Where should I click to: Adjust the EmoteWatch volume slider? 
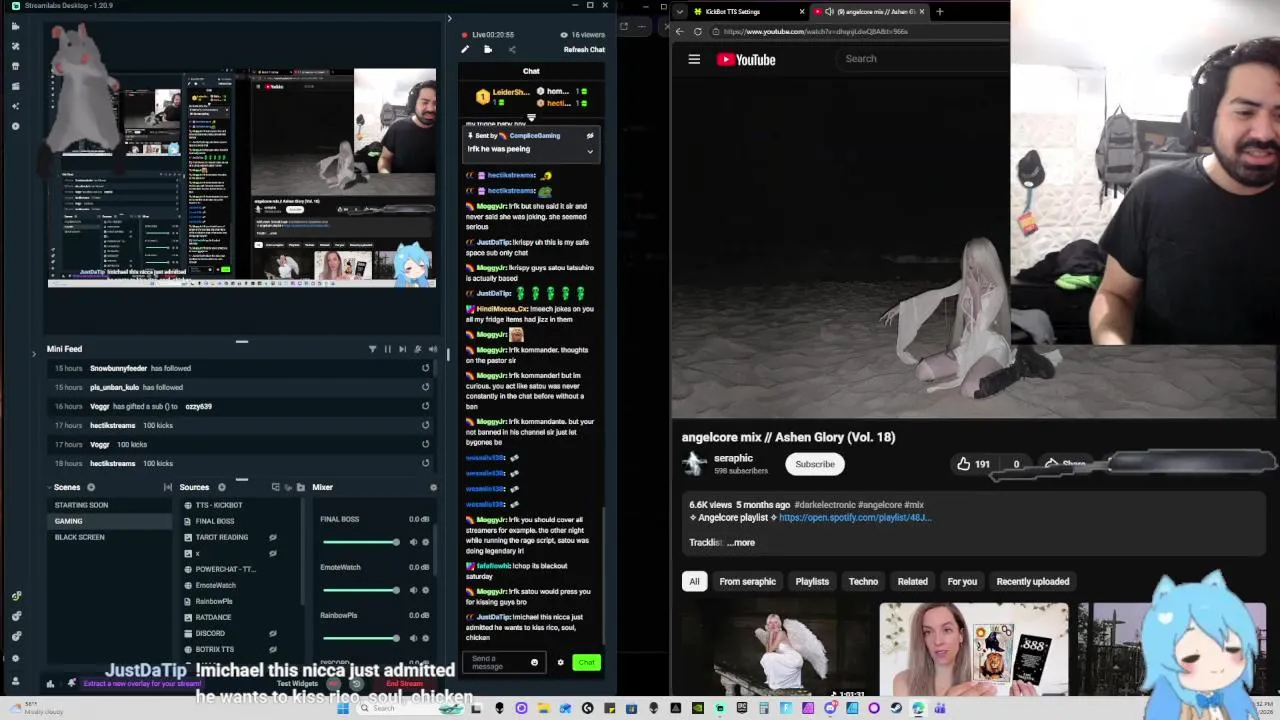[361, 590]
